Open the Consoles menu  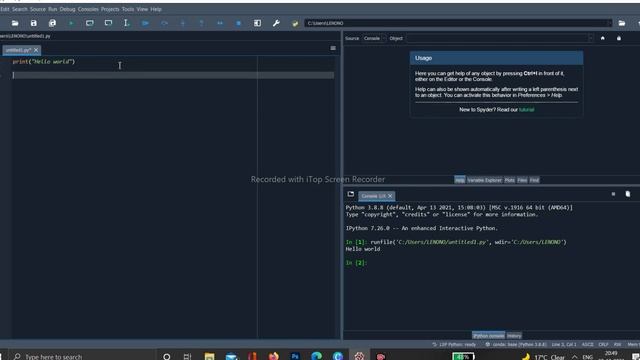coord(88,9)
